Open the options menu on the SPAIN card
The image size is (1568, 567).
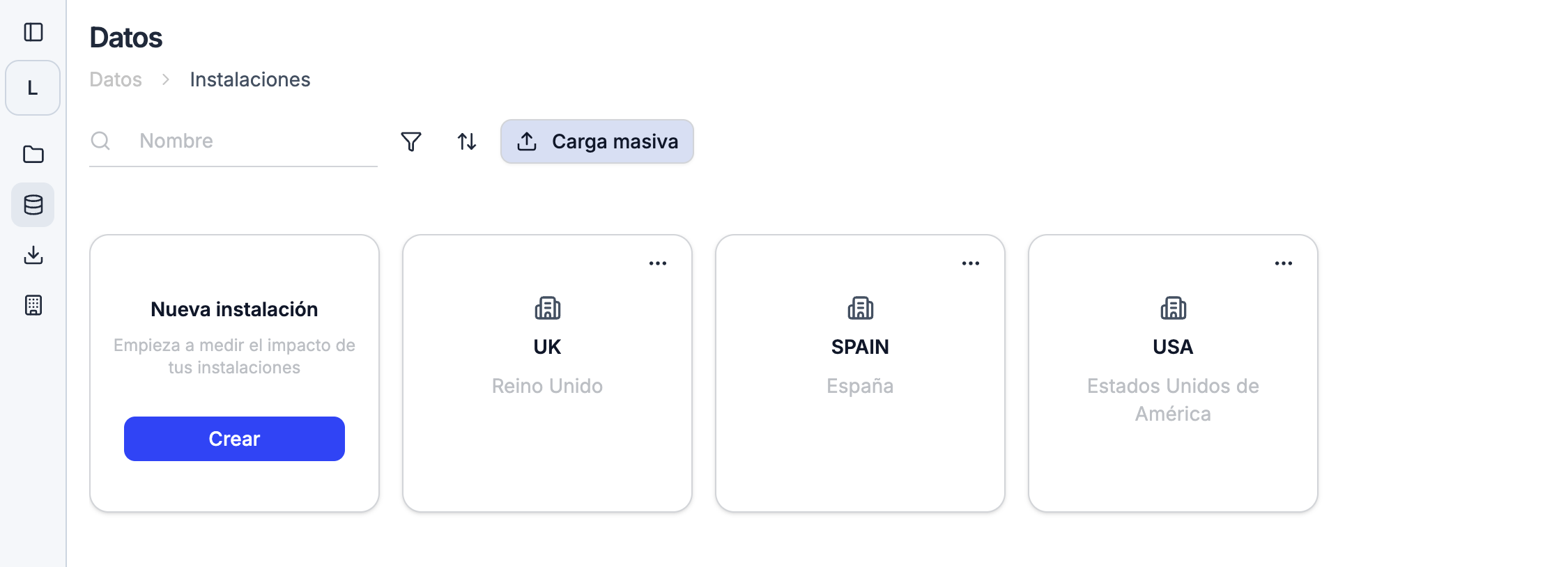pyautogui.click(x=971, y=262)
